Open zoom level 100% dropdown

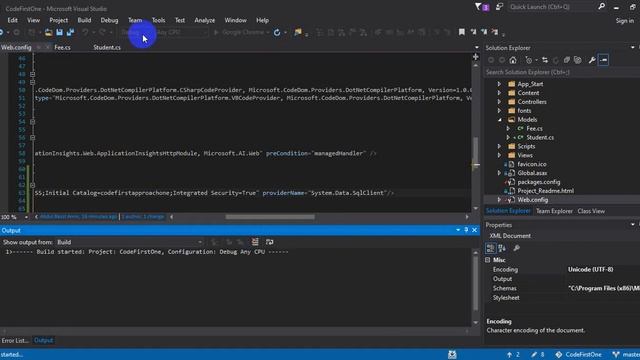26,217
